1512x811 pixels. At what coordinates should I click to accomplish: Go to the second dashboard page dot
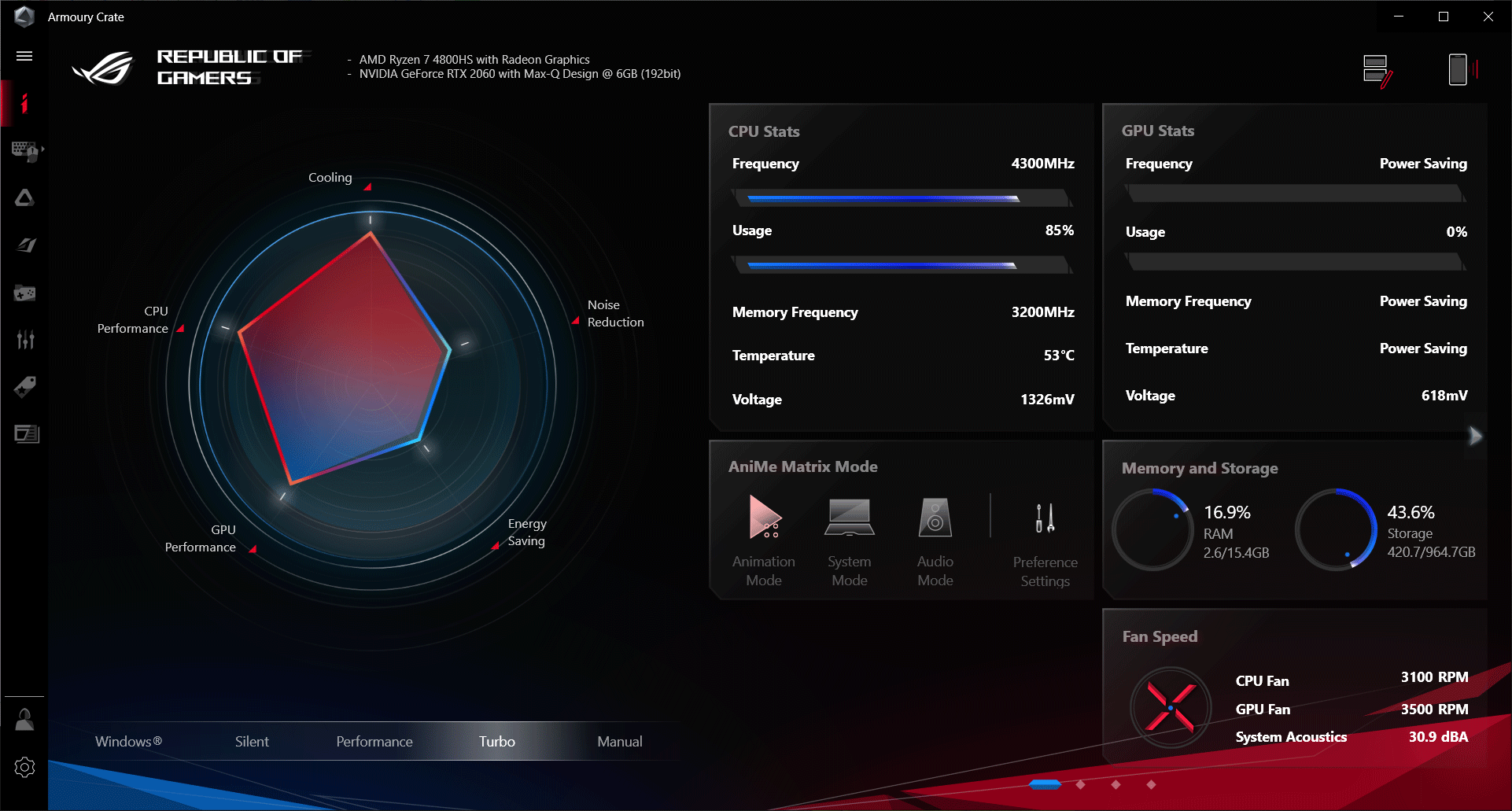pyautogui.click(x=1080, y=784)
